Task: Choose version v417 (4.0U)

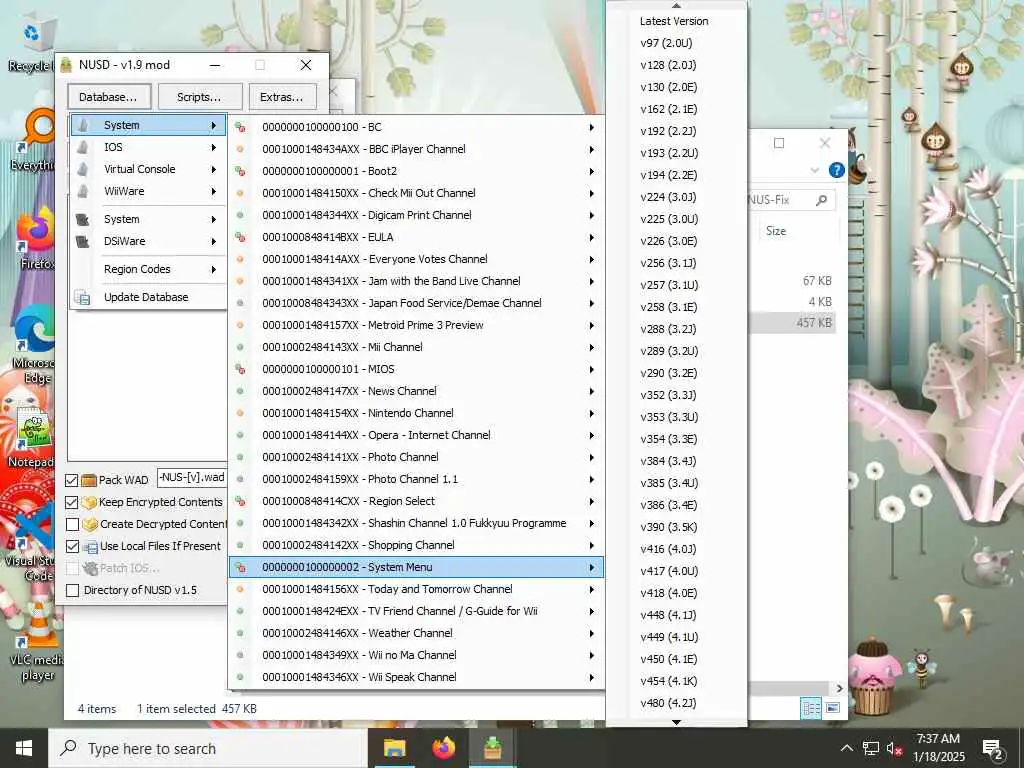Action: coord(677,571)
